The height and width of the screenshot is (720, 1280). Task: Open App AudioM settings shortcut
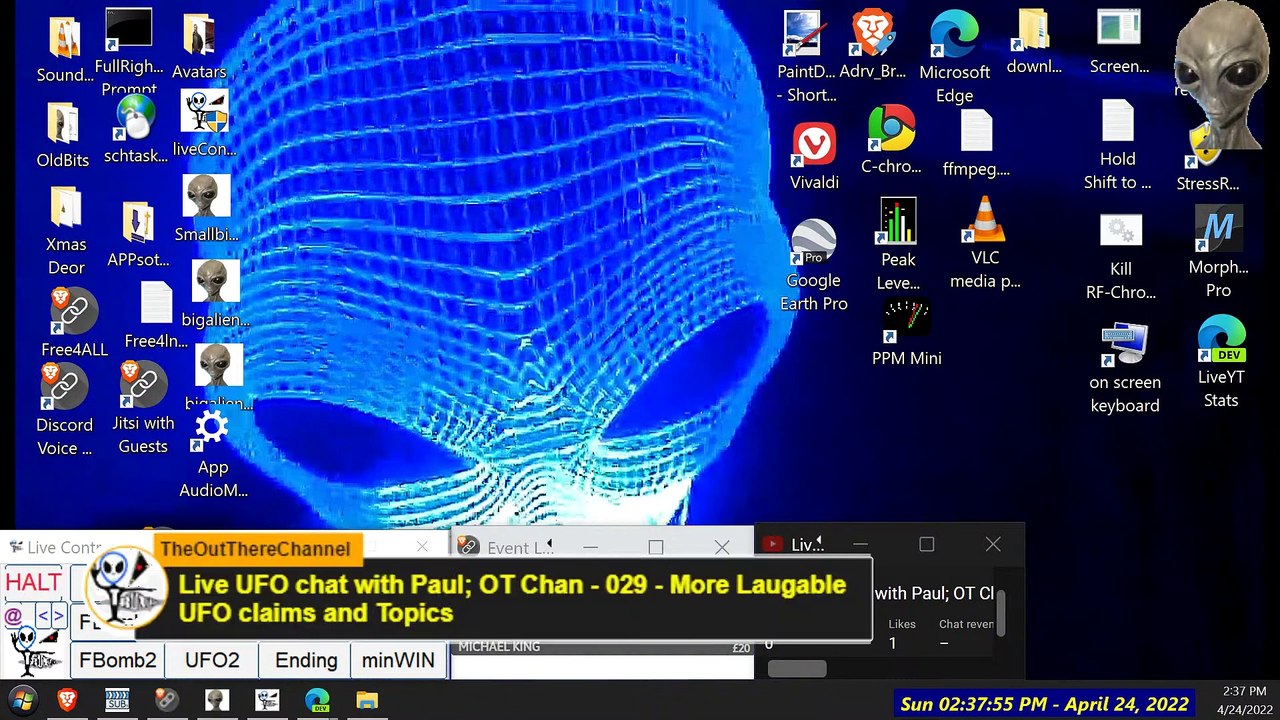(213, 453)
